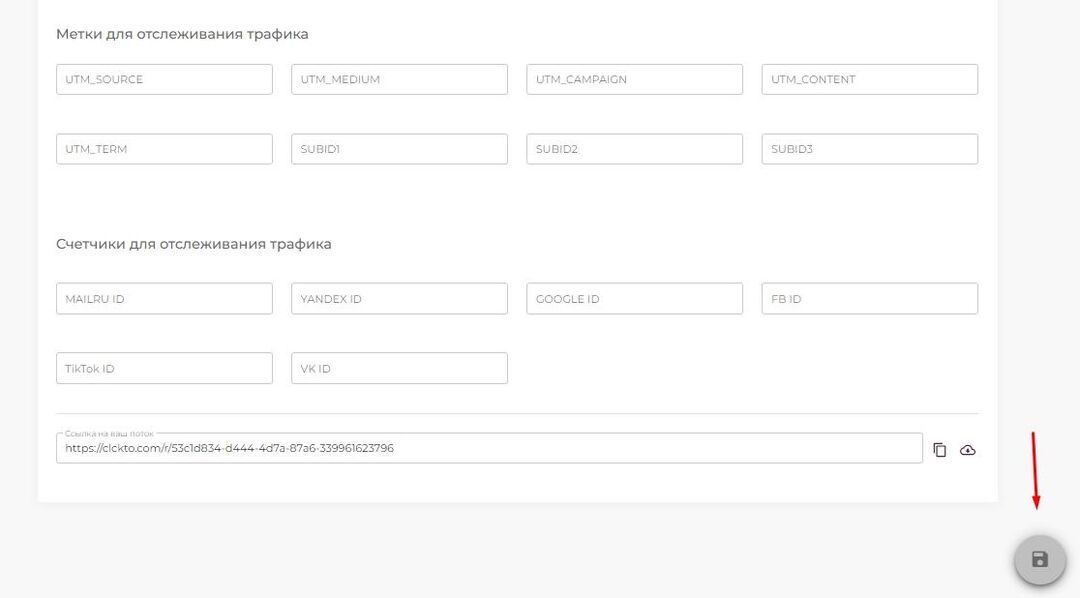Click into the FB ID field
The image size is (1080, 598).
[x=869, y=299]
